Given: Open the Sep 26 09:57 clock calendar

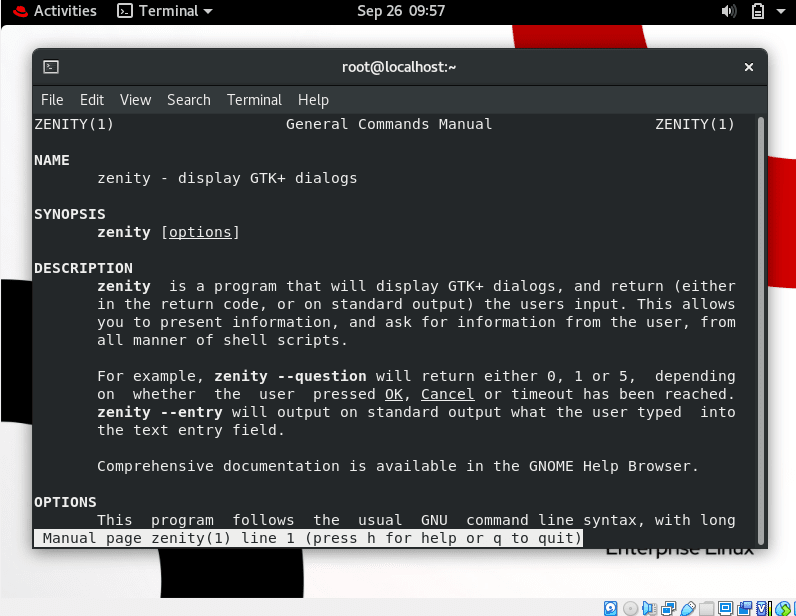Looking at the screenshot, I should (401, 11).
